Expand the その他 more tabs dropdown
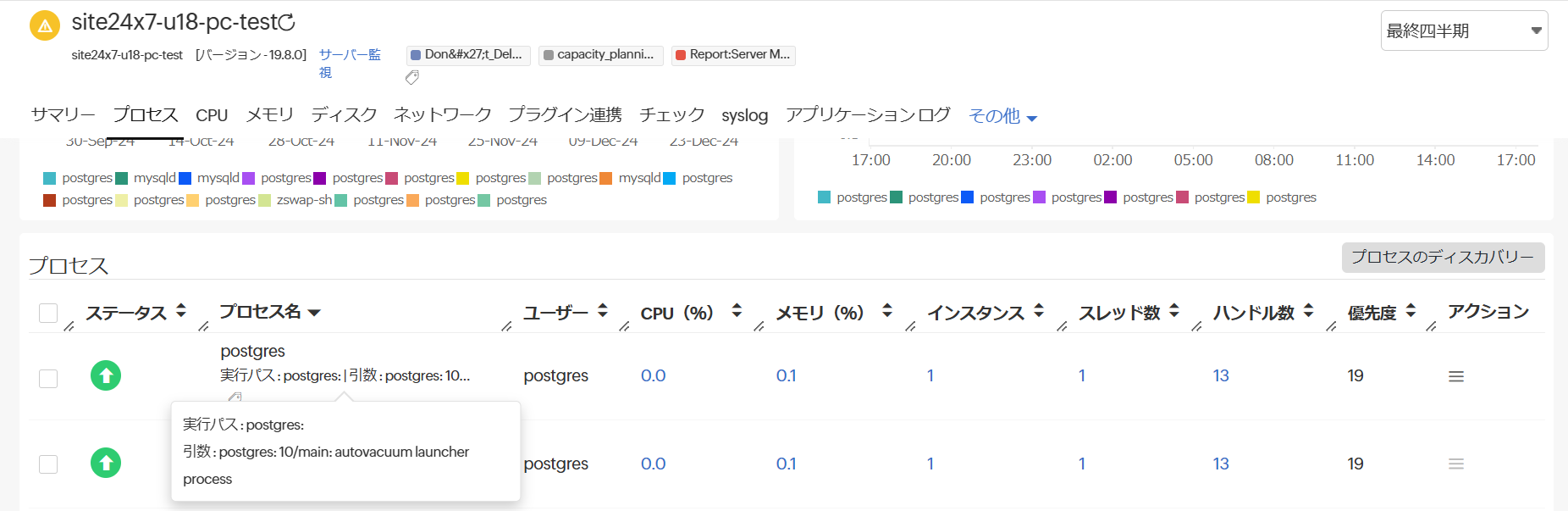Viewport: 1568px width, 511px height. (1002, 116)
